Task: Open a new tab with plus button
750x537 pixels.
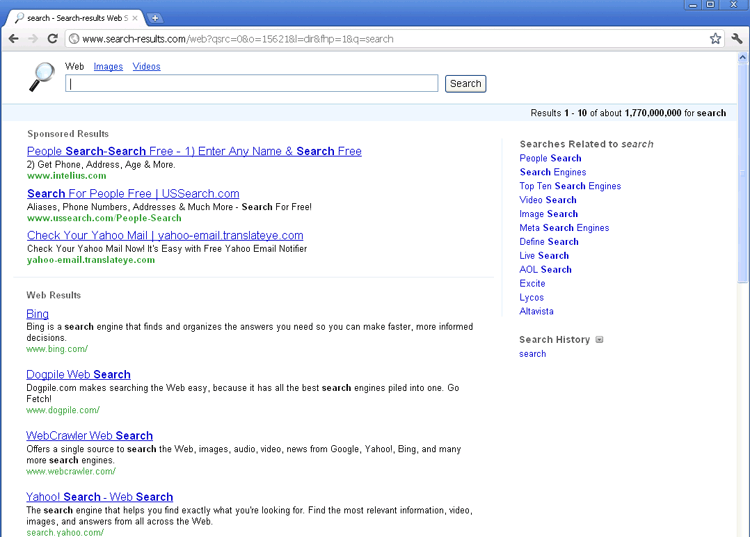Action: 156,18
